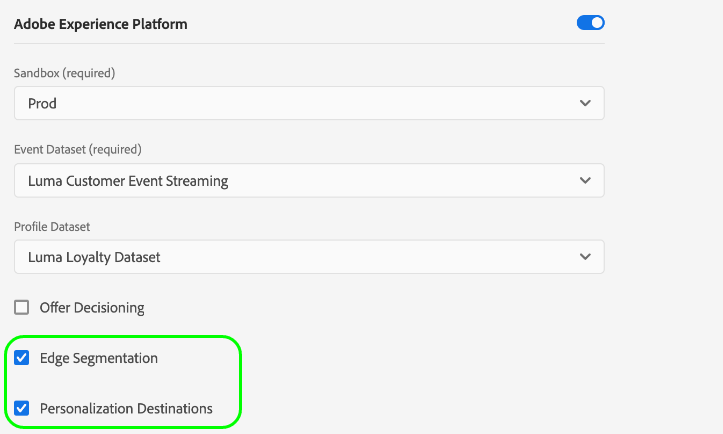723x434 pixels.
Task: Click the Sandbox (required) field label
Action: click(64, 73)
